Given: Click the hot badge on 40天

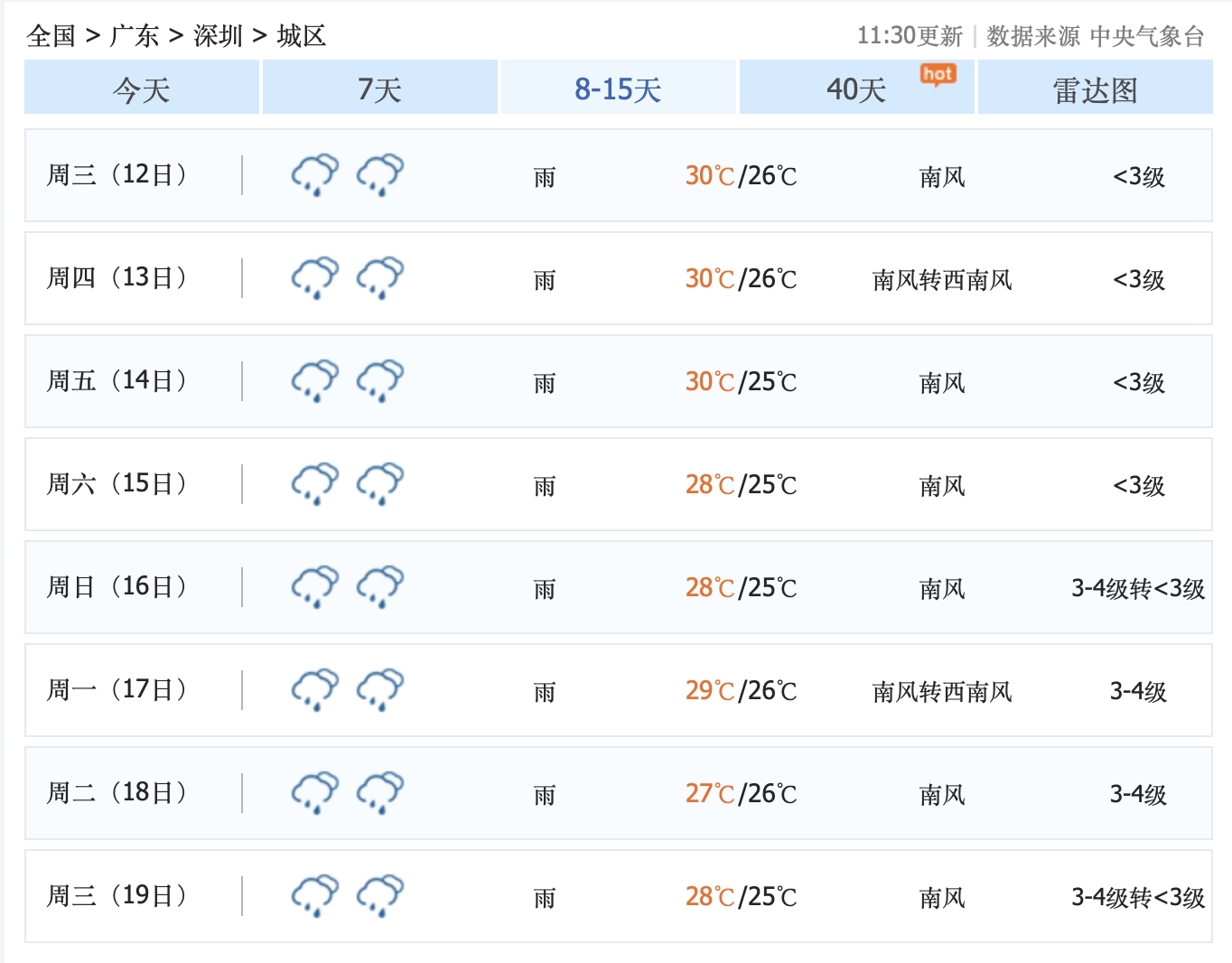Looking at the screenshot, I should 938,74.
